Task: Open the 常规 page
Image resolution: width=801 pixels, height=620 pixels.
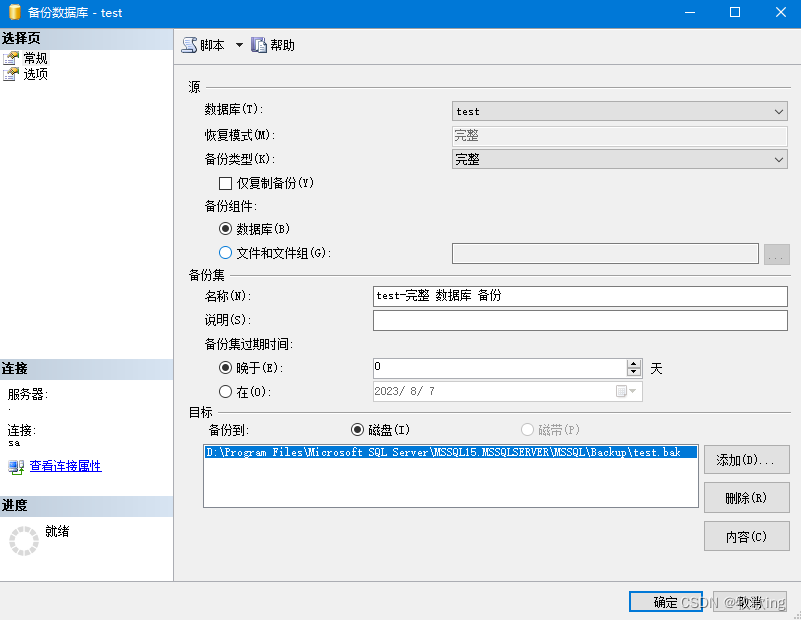Action: (35, 58)
